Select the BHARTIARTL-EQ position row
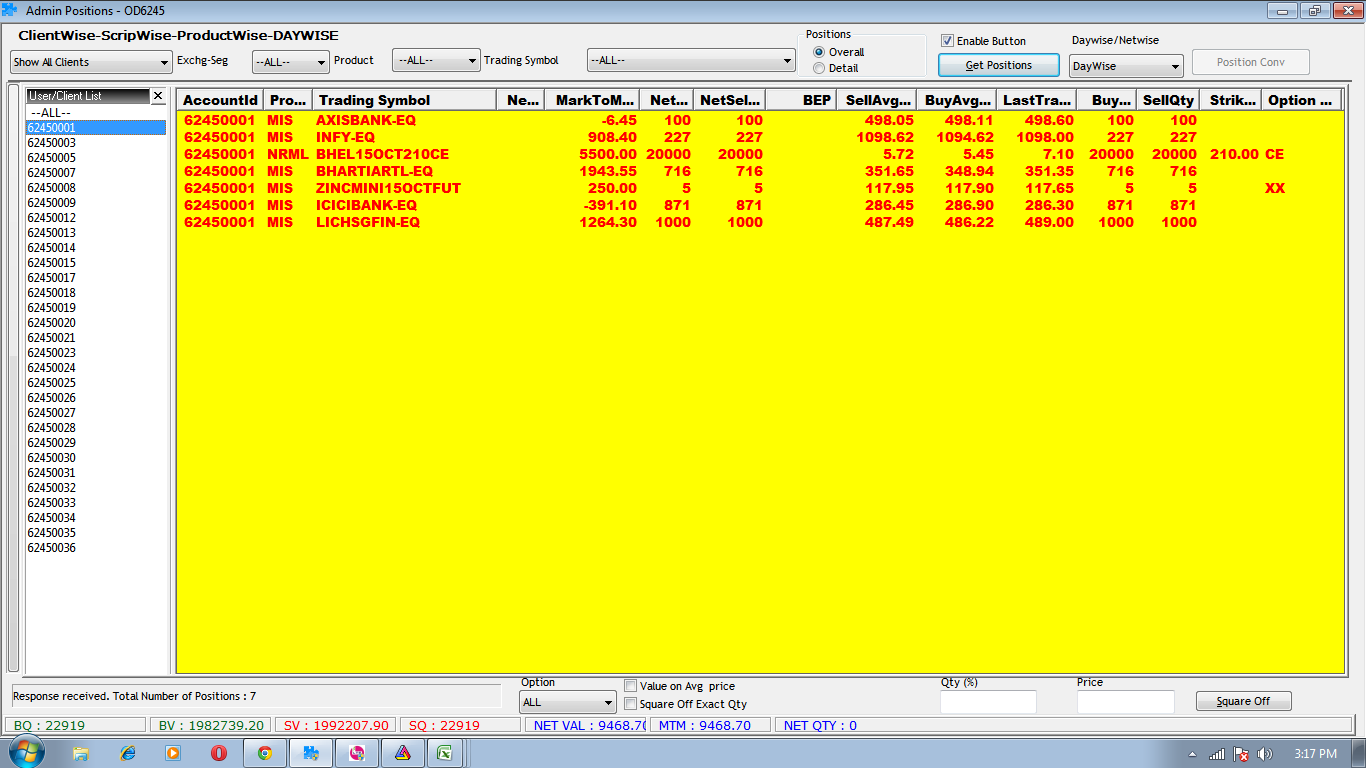This screenshot has height=768, width=1366. (760, 171)
